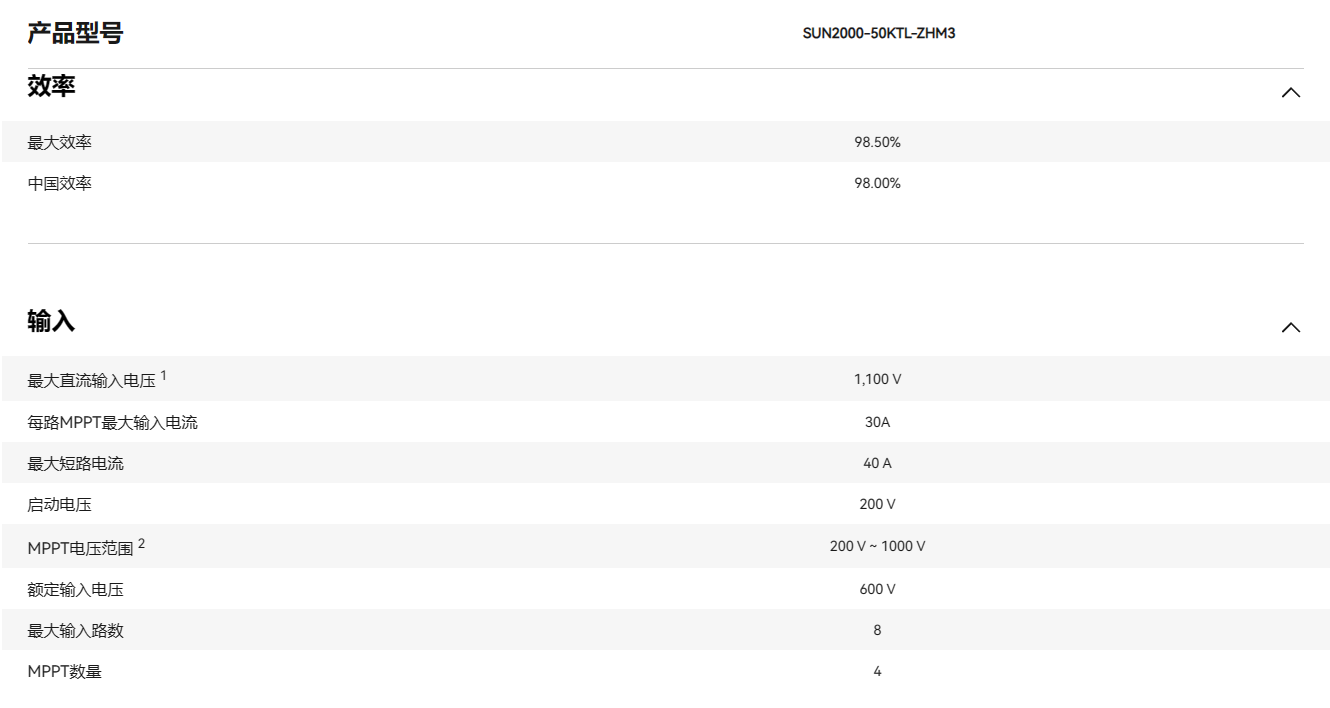Click the 最大效率 row label

60,143
